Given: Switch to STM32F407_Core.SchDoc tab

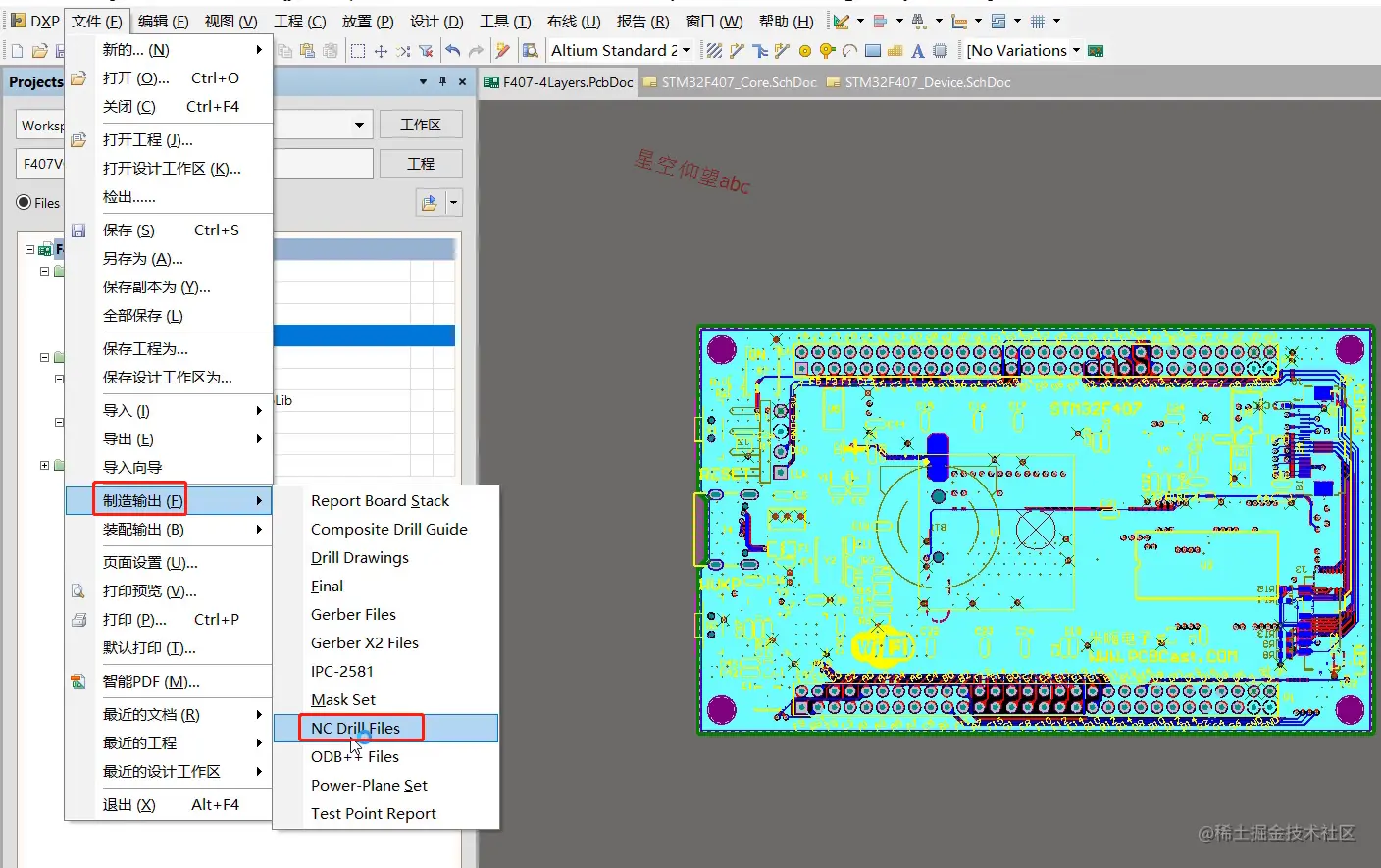Looking at the screenshot, I should click(738, 82).
